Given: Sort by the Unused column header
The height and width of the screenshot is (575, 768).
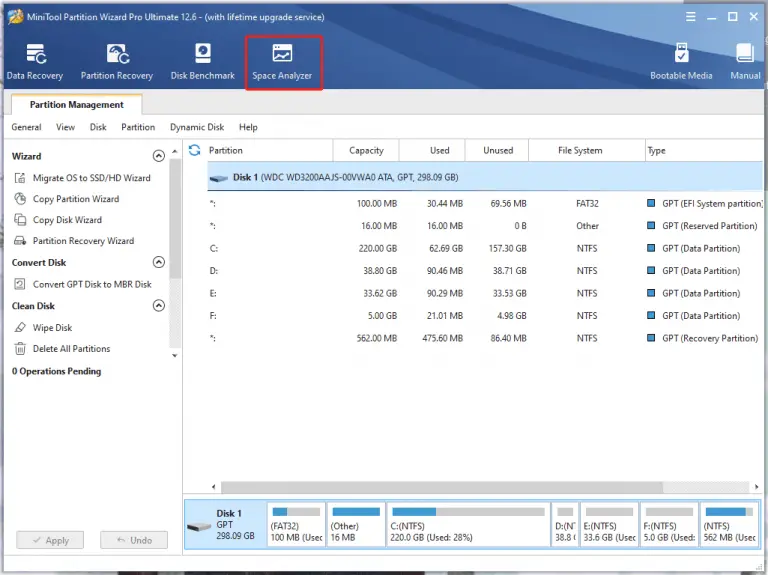Looking at the screenshot, I should [x=498, y=150].
